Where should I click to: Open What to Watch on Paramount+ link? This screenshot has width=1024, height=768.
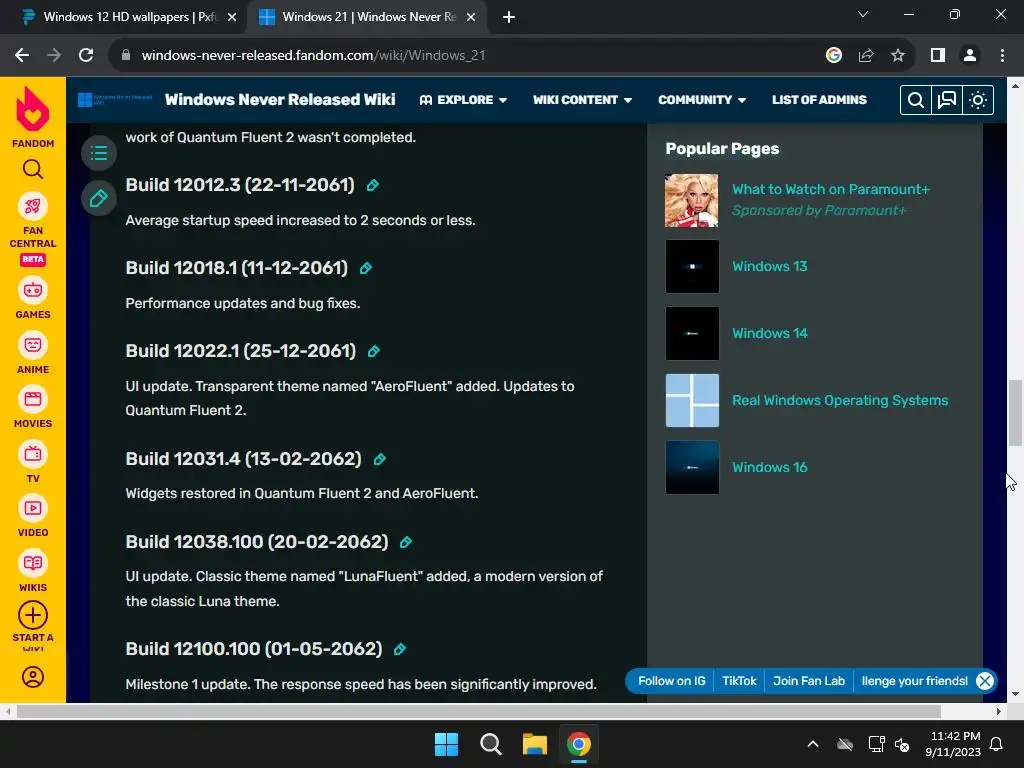(831, 189)
